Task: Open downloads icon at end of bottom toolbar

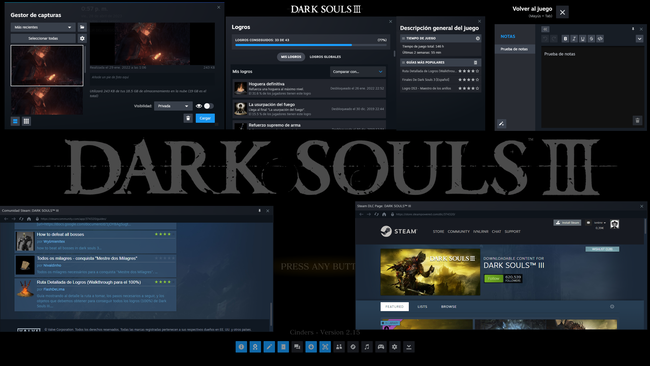Action: pyautogui.click(x=409, y=347)
